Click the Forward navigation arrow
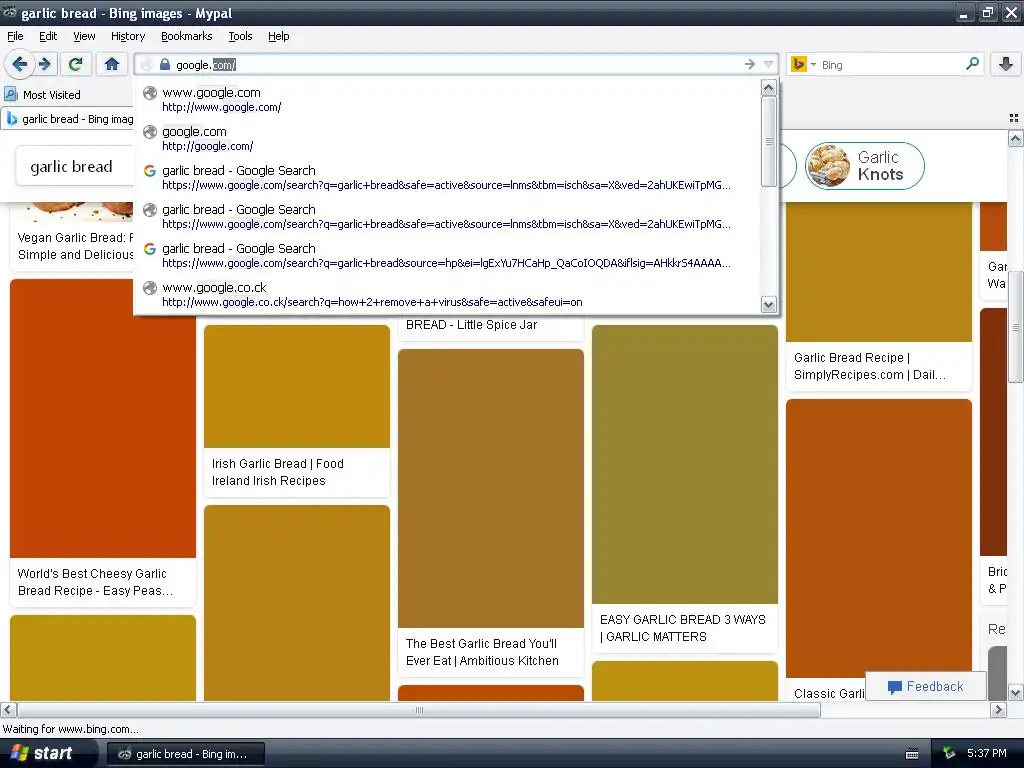The width and height of the screenshot is (1024, 768). [x=45, y=64]
